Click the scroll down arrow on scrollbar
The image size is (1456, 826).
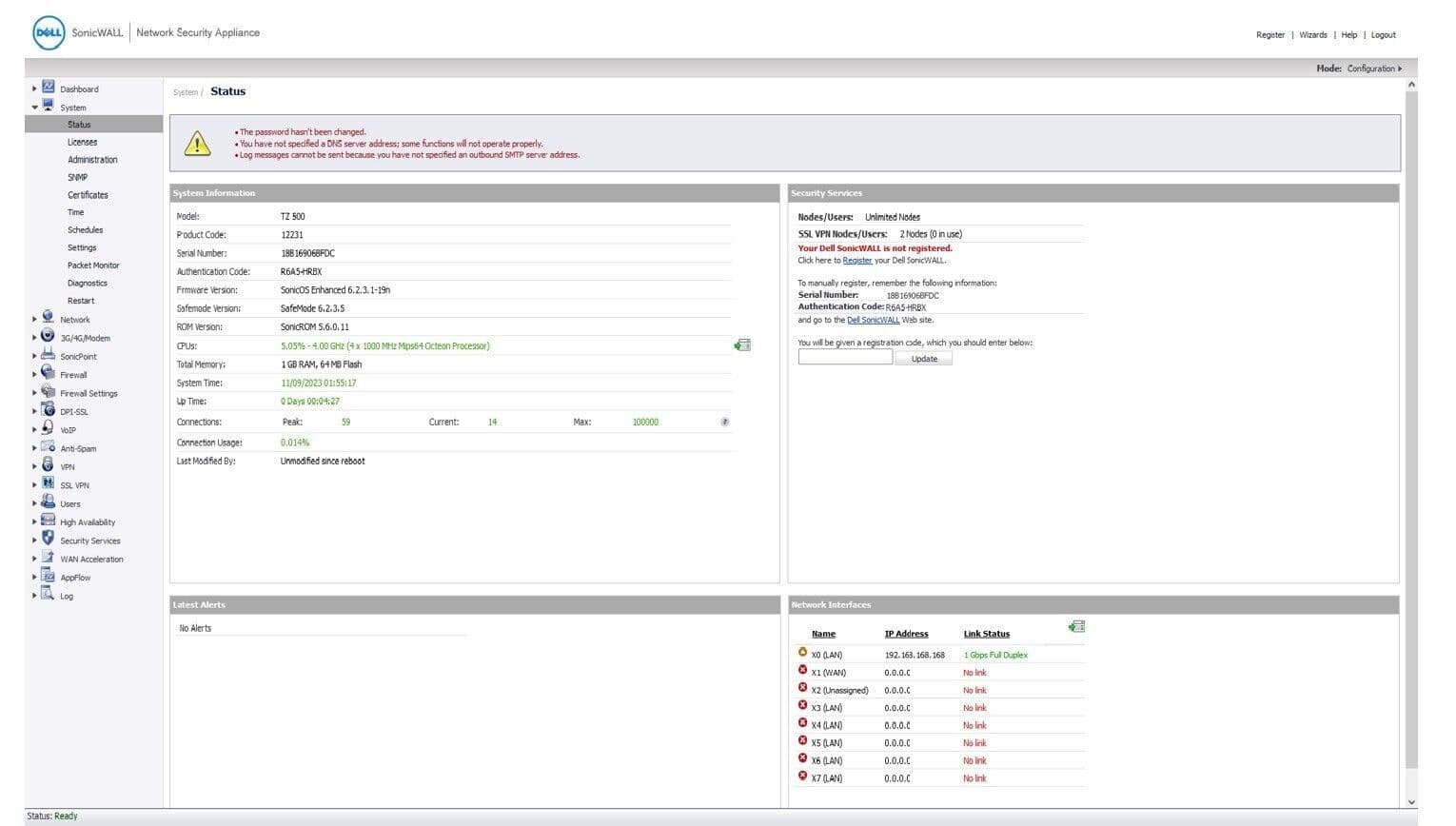tap(1411, 802)
